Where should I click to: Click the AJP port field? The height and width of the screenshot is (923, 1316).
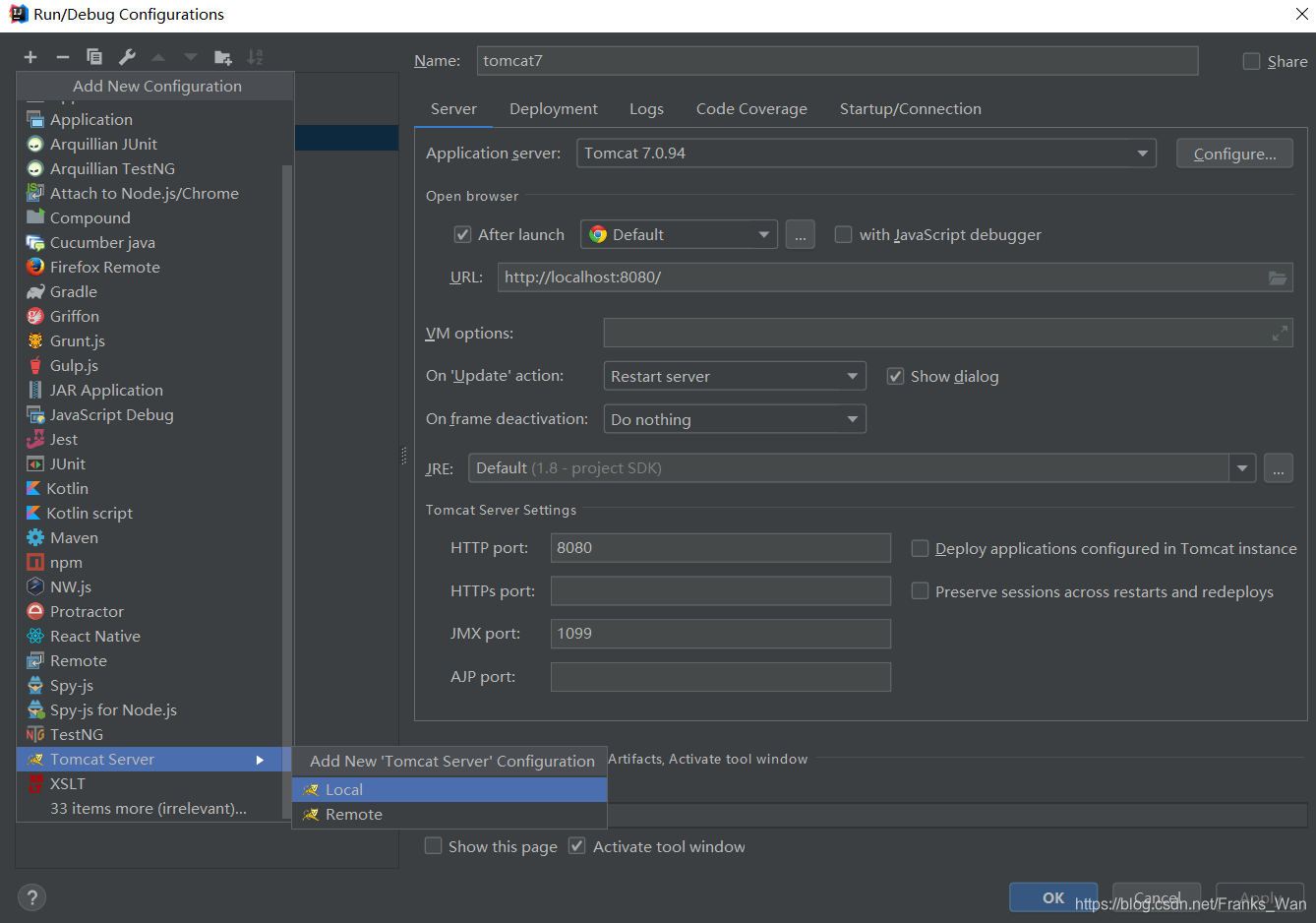point(721,677)
